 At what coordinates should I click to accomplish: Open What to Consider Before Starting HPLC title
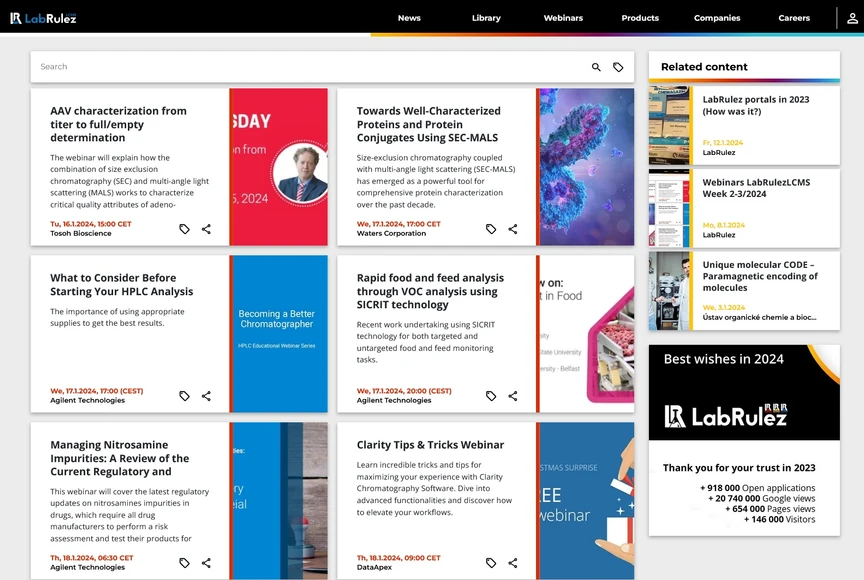point(122,285)
